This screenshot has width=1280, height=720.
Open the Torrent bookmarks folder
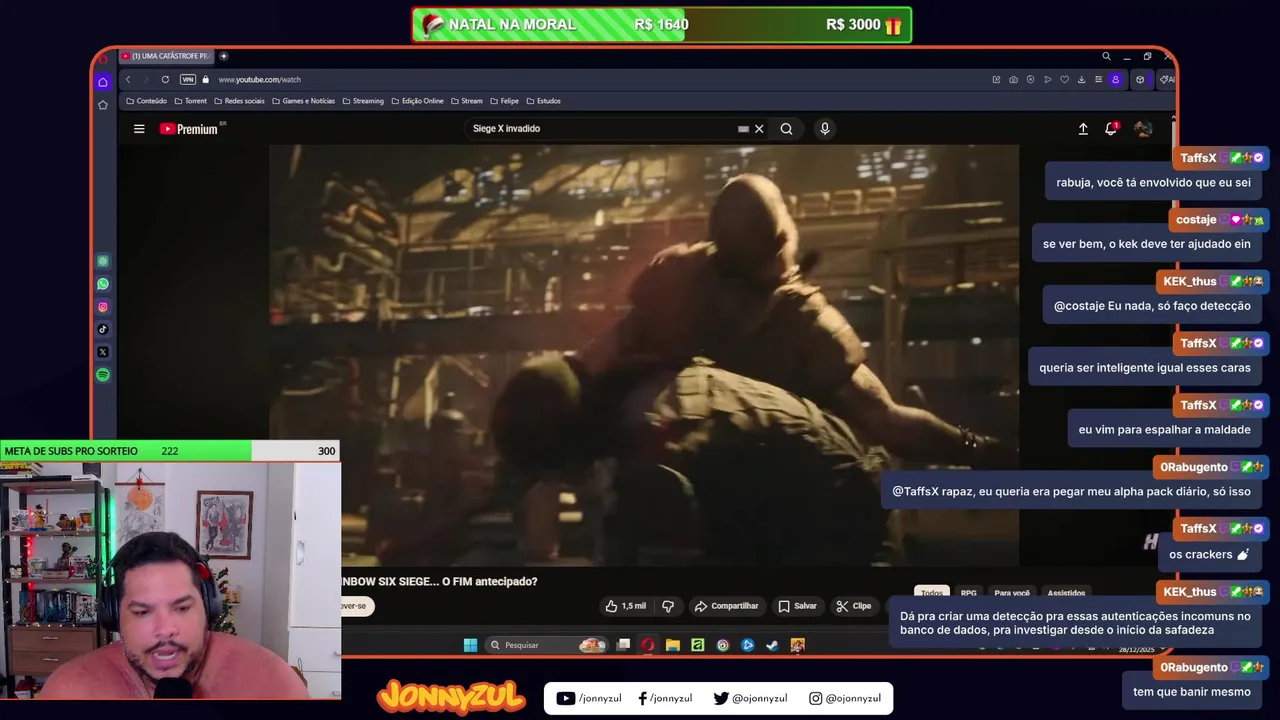tap(191, 101)
